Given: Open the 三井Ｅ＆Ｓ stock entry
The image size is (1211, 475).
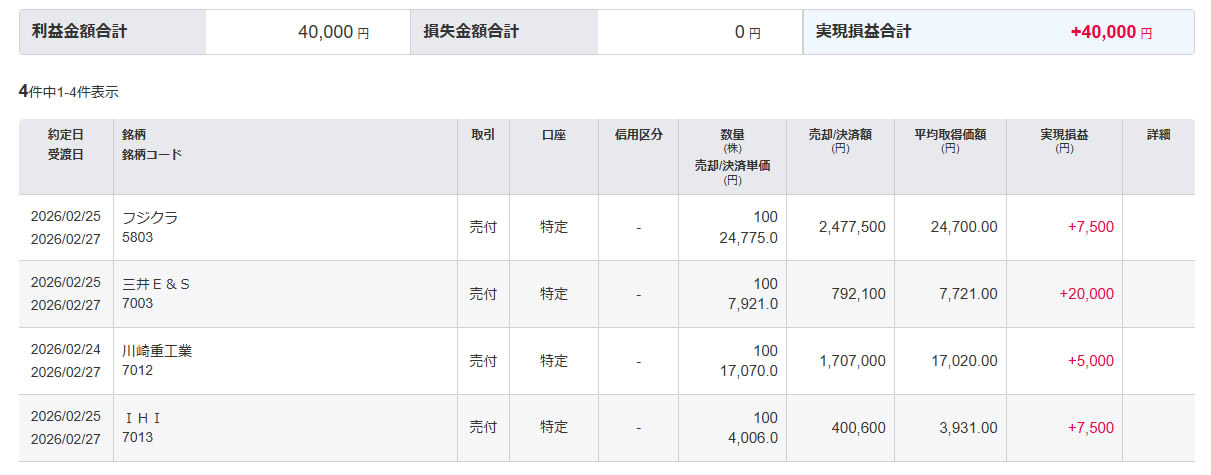Looking at the screenshot, I should click(x=156, y=284).
